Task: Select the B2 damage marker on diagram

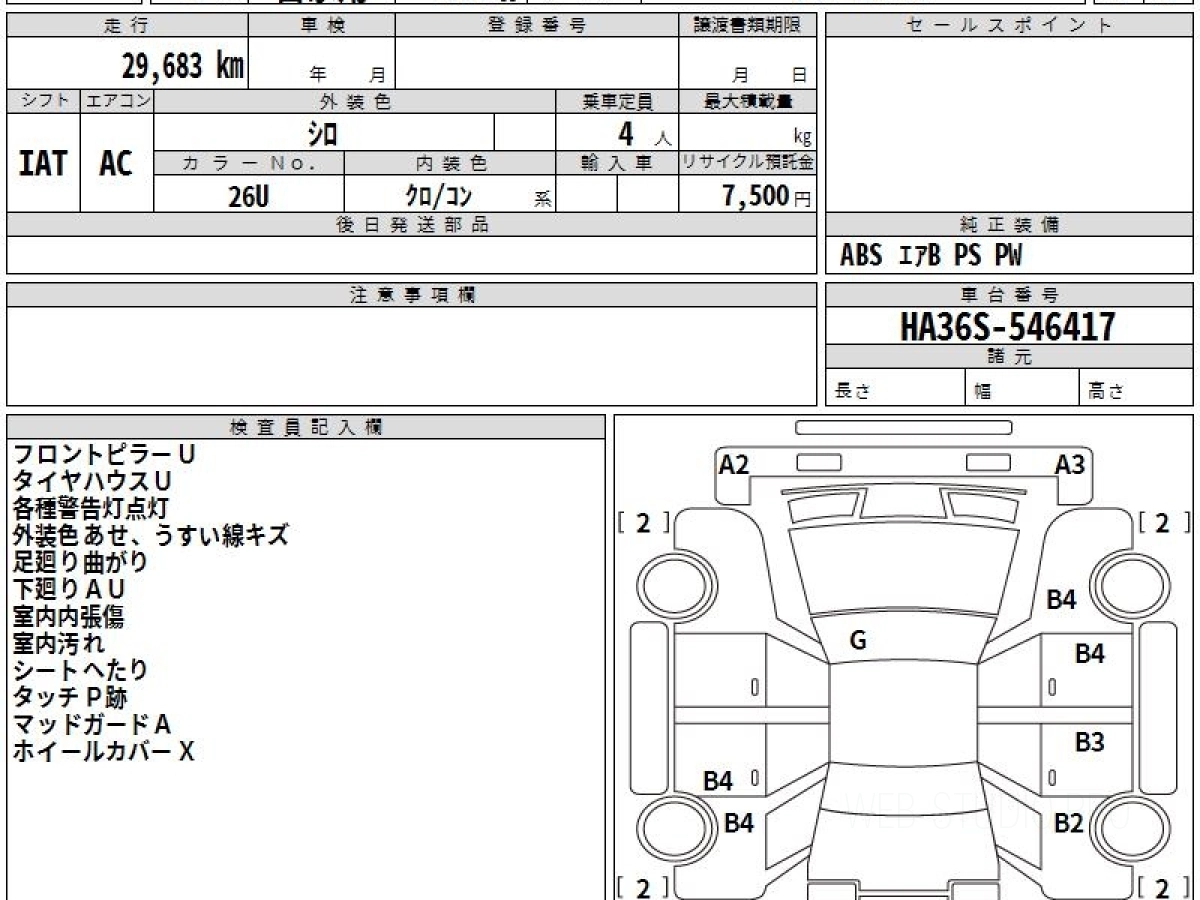Action: [1068, 823]
